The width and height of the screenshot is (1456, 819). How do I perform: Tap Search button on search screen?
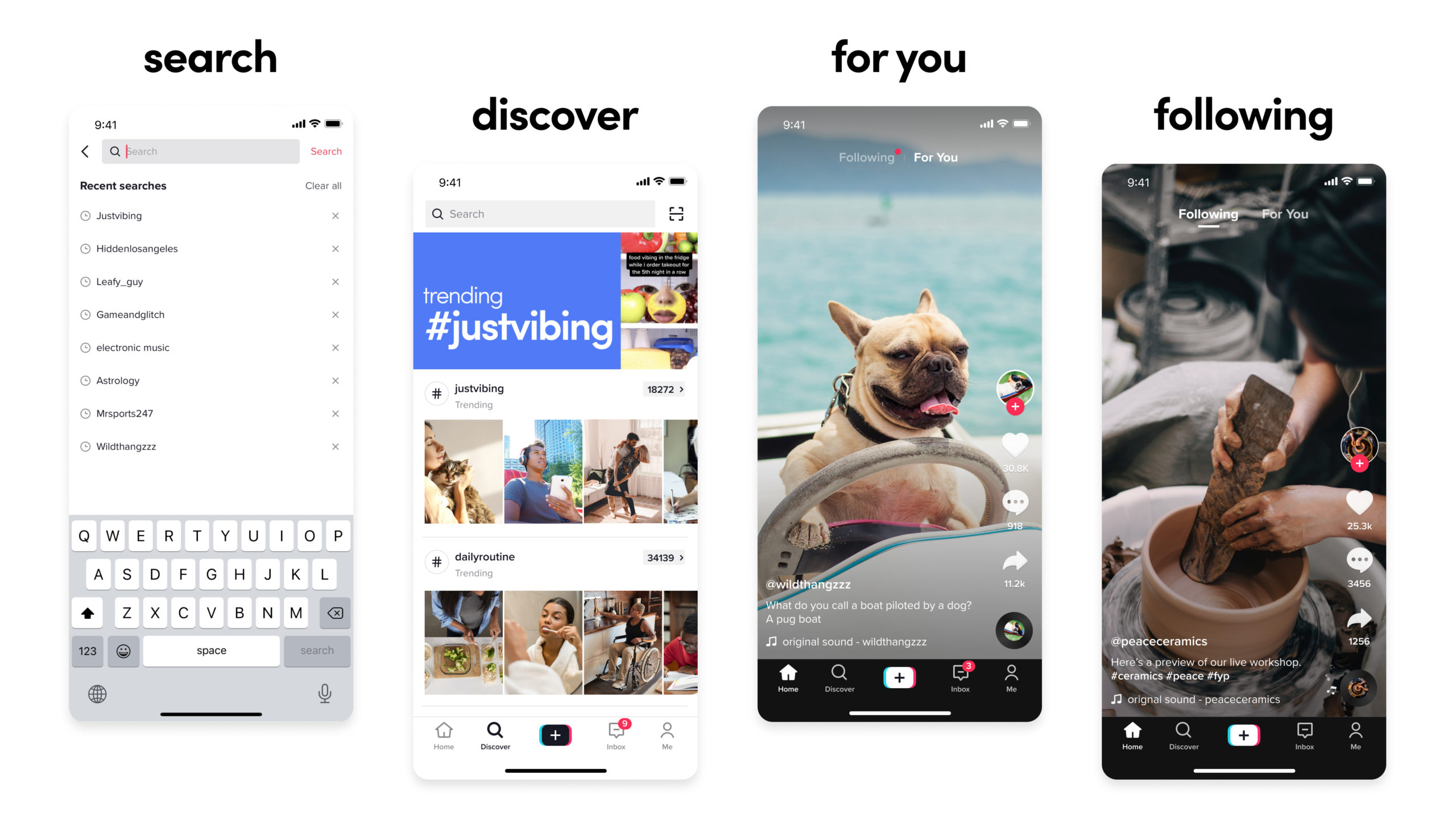pos(326,151)
